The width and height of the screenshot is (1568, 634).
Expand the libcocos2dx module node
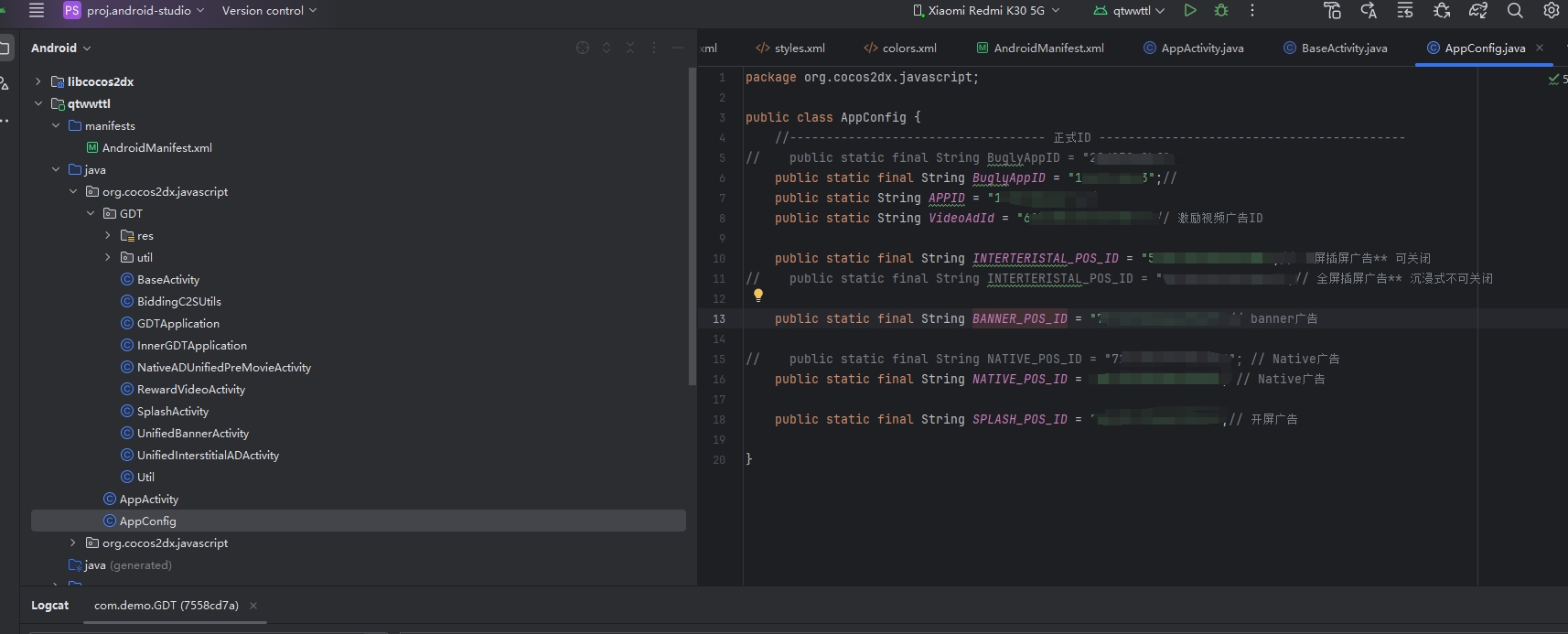[38, 81]
